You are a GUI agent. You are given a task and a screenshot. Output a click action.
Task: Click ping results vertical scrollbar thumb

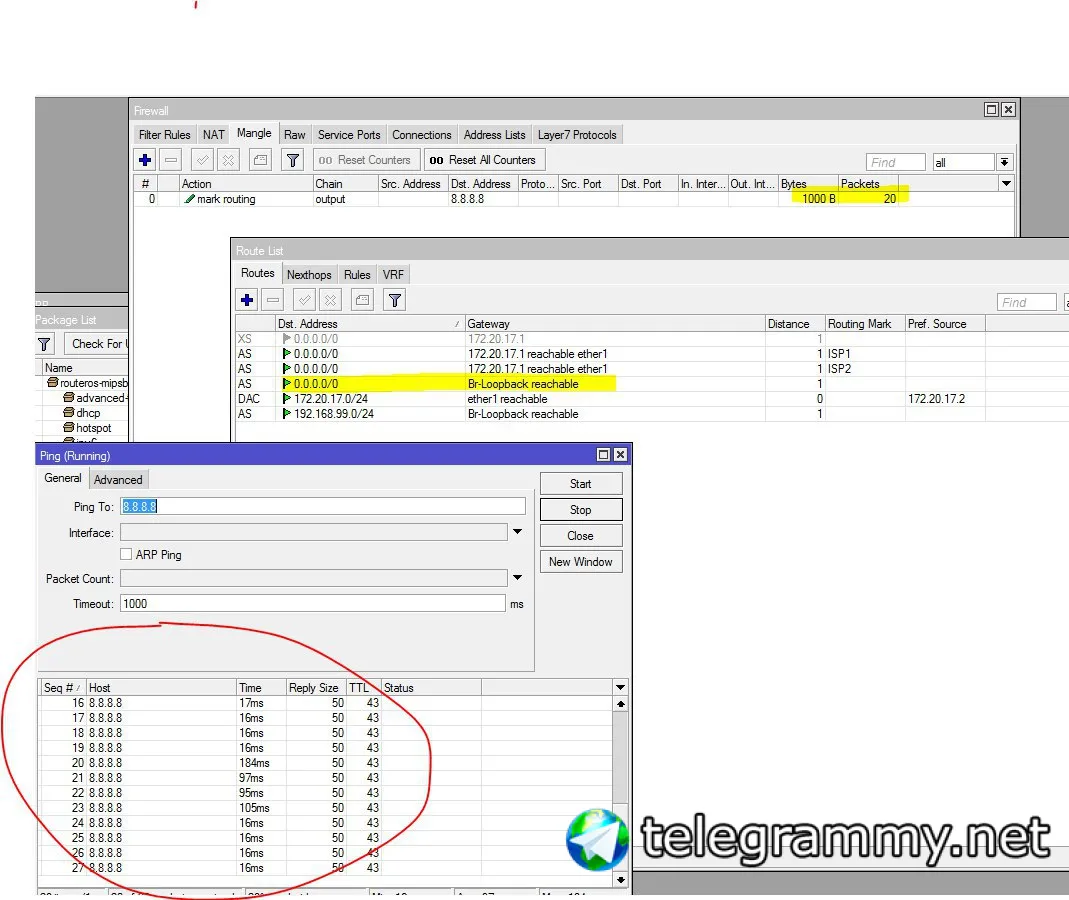pos(620,757)
